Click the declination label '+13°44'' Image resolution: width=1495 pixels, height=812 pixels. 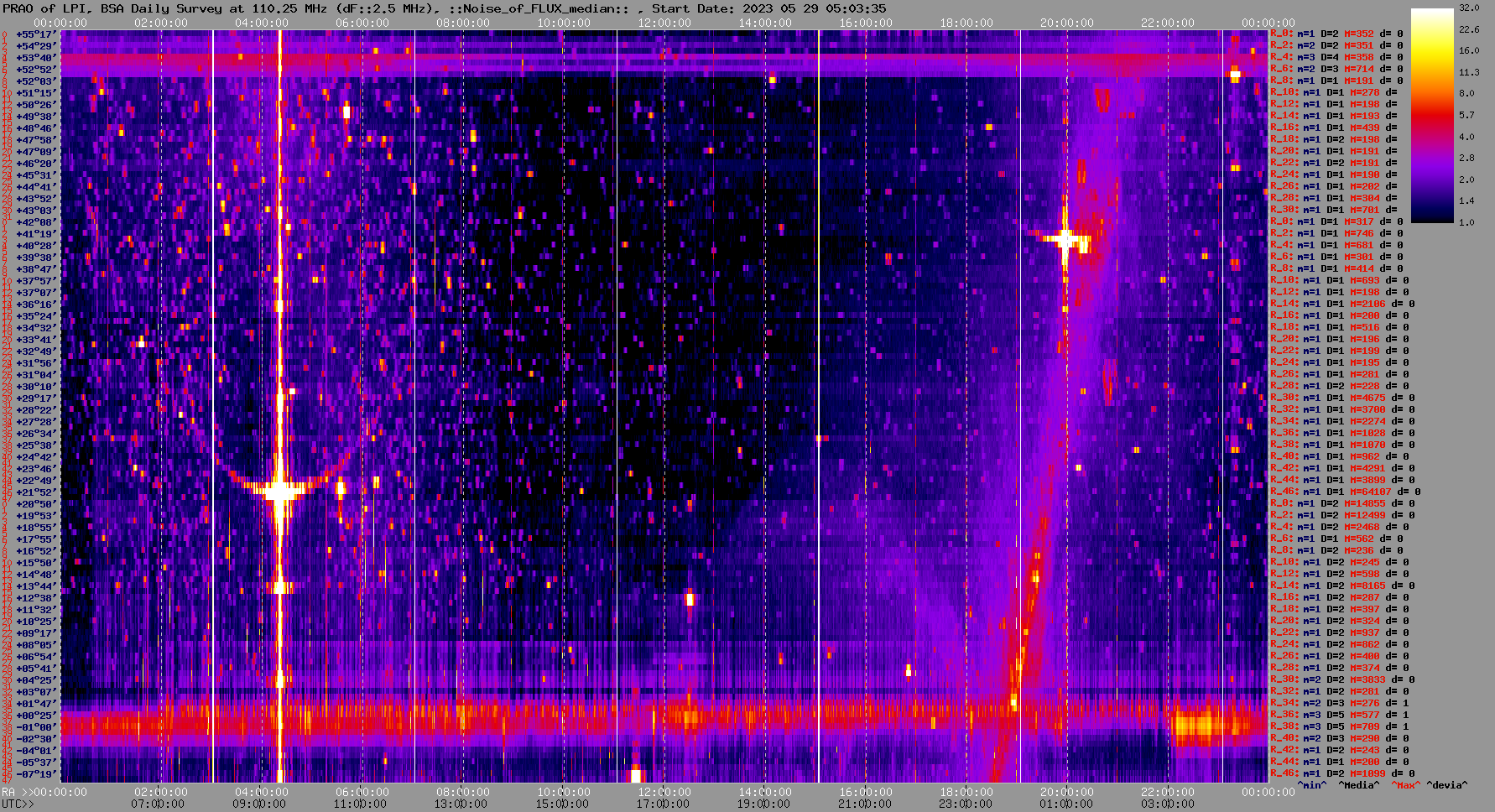coord(36,586)
